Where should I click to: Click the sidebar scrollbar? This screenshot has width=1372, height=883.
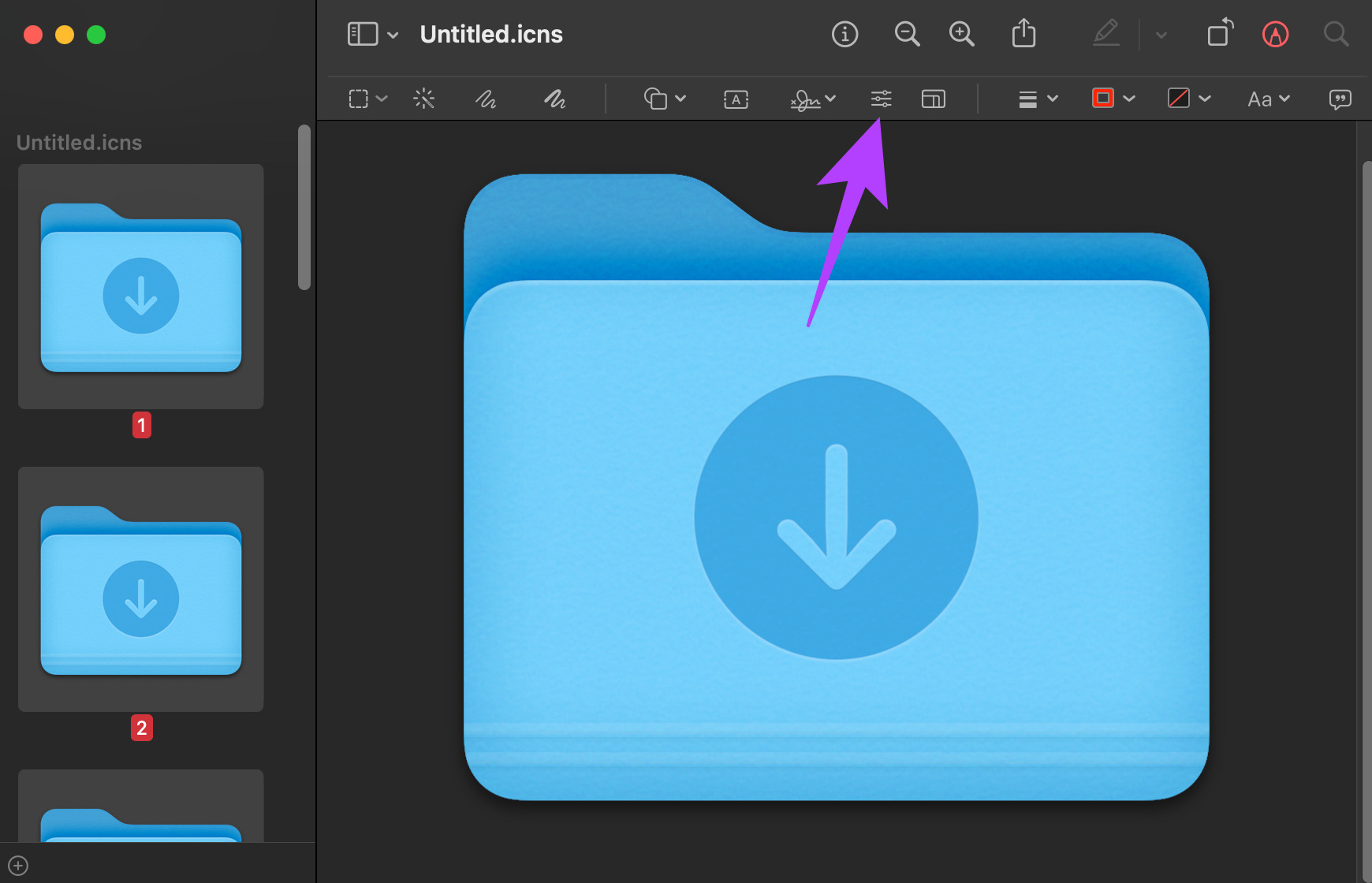click(304, 207)
